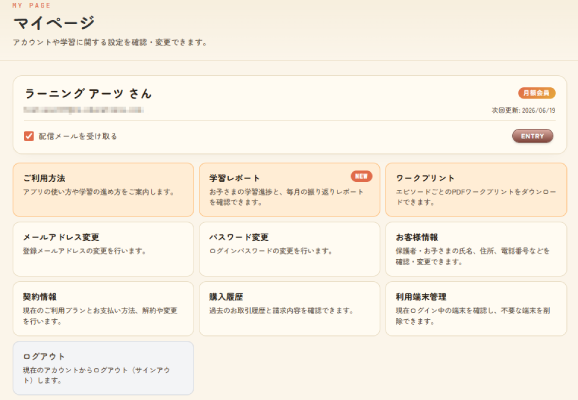Viewport: 578px width, 400px height.
Task: Click the 月額会員 badge
Action: 536,93
